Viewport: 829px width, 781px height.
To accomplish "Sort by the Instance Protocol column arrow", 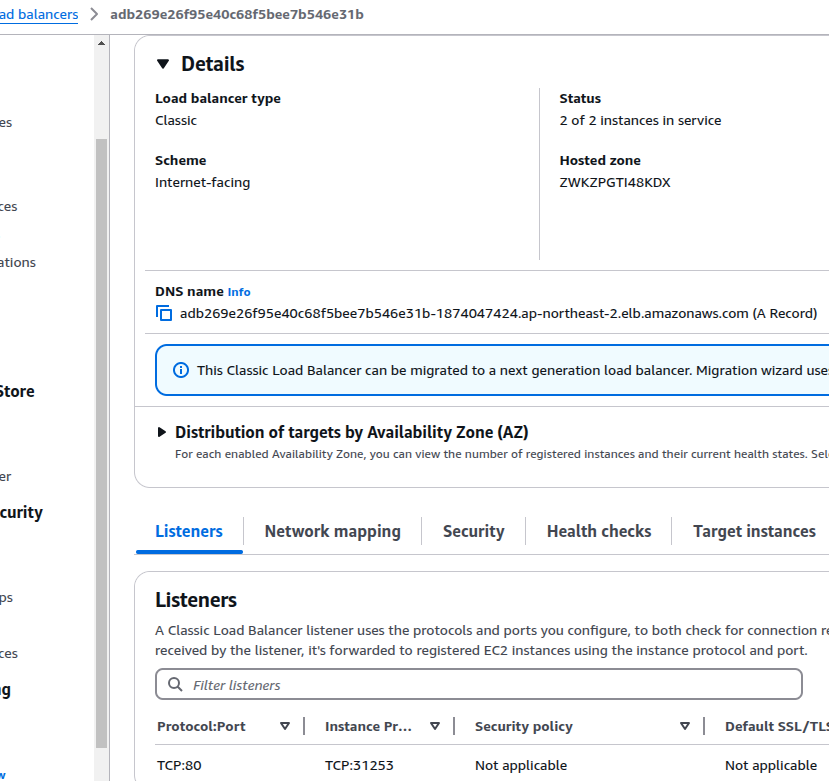I will coord(435,726).
